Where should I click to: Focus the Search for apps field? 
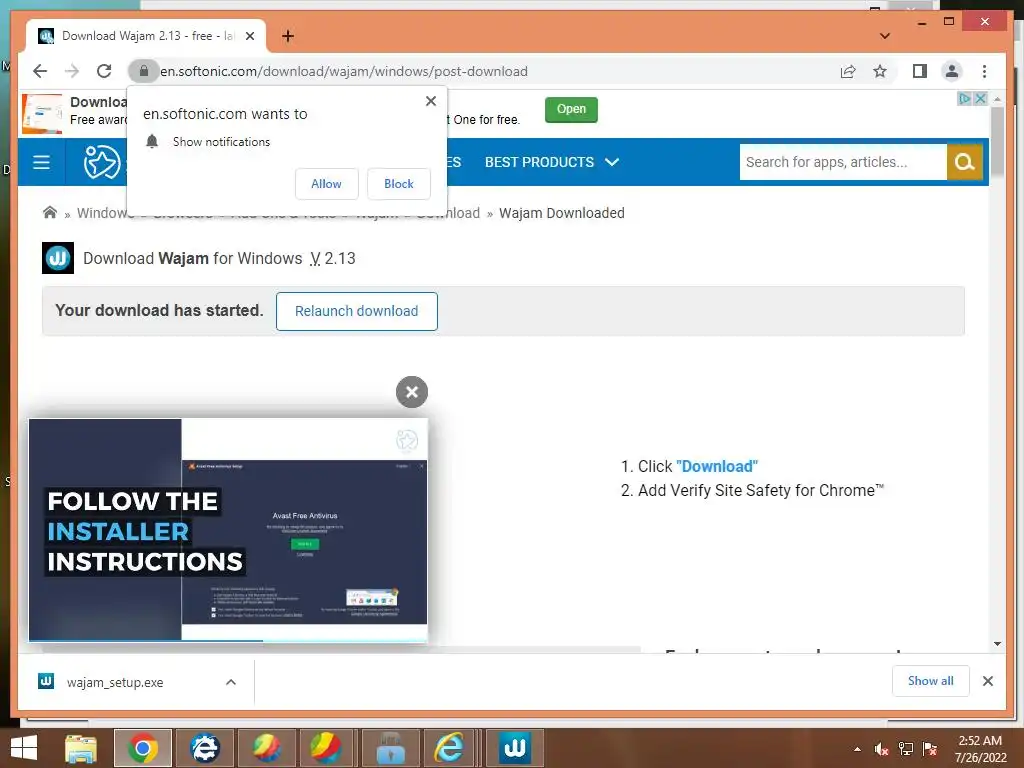(x=842, y=162)
